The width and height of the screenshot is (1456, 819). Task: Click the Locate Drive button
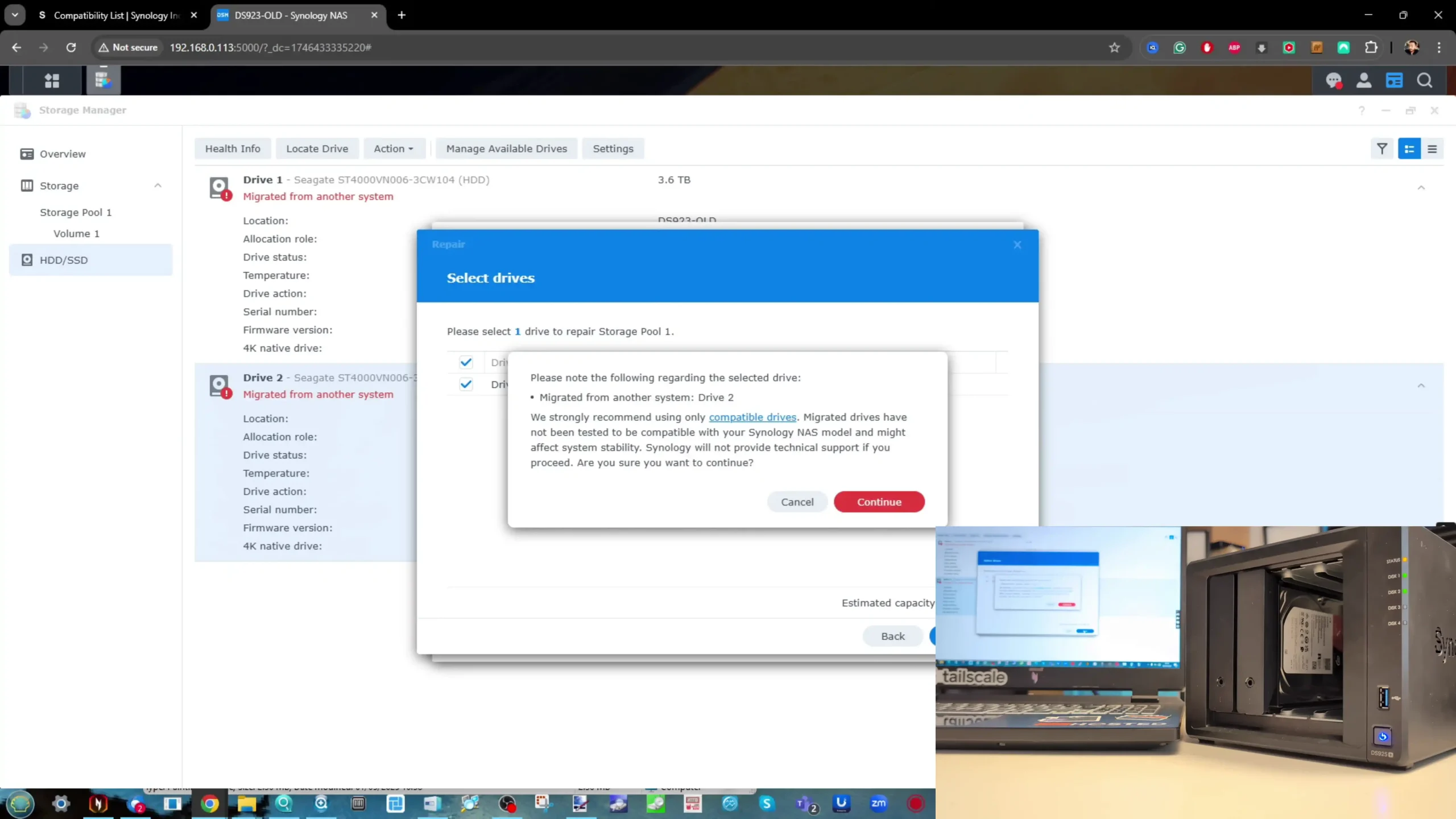coord(317,149)
